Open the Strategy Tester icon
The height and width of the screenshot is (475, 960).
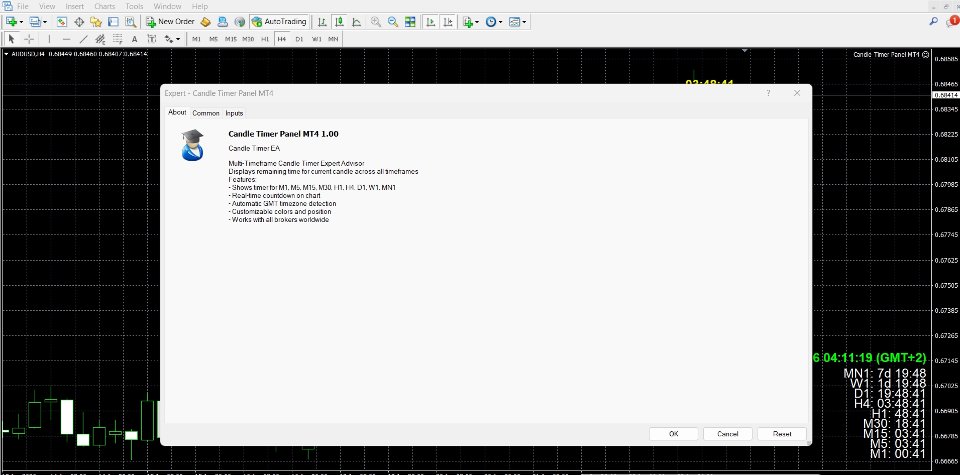pyautogui.click(x=130, y=21)
